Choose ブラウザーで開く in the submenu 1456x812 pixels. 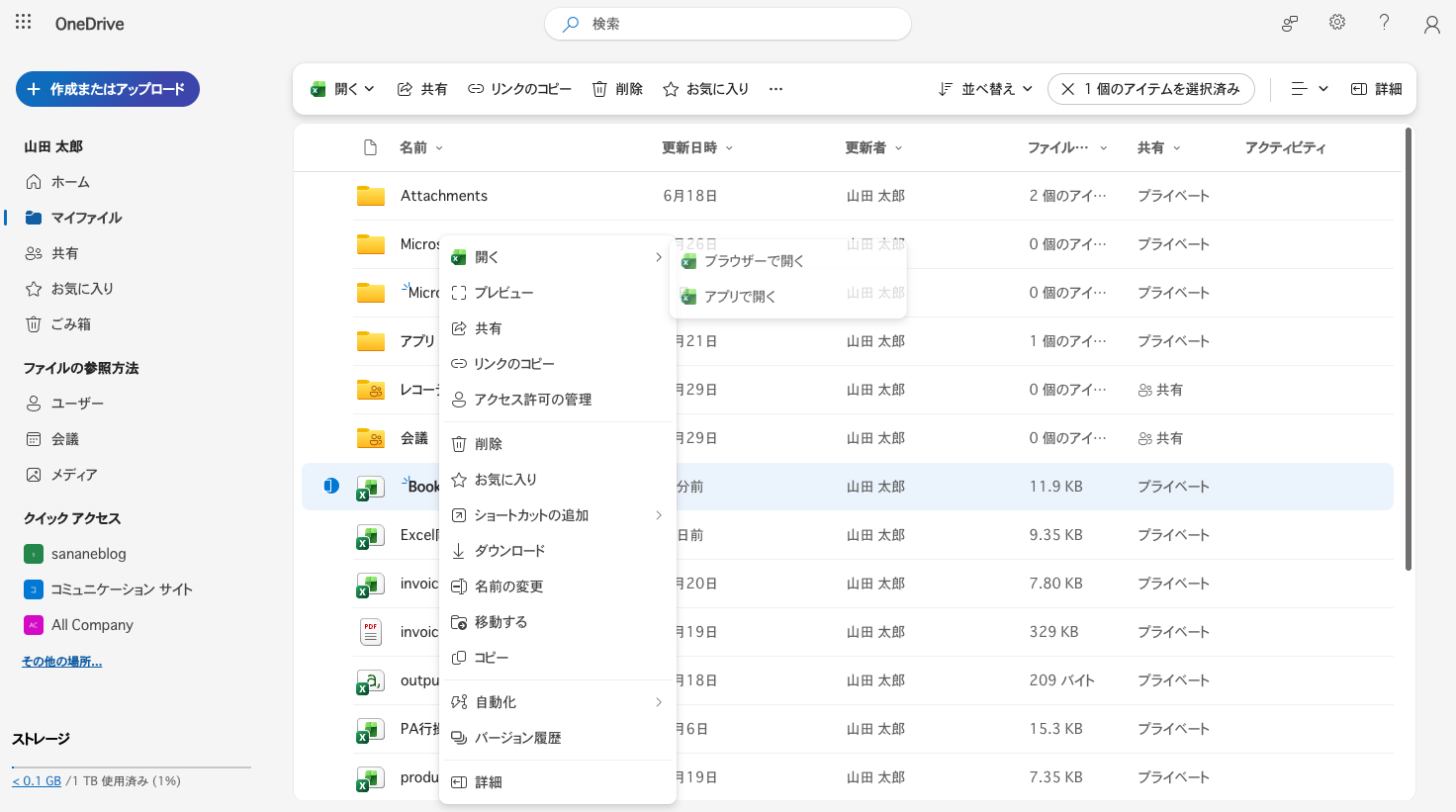pyautogui.click(x=787, y=261)
